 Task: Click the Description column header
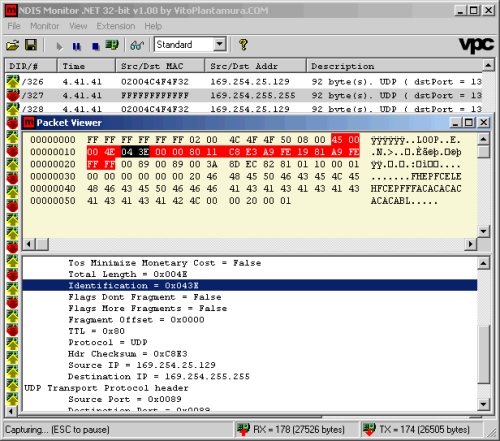point(394,66)
